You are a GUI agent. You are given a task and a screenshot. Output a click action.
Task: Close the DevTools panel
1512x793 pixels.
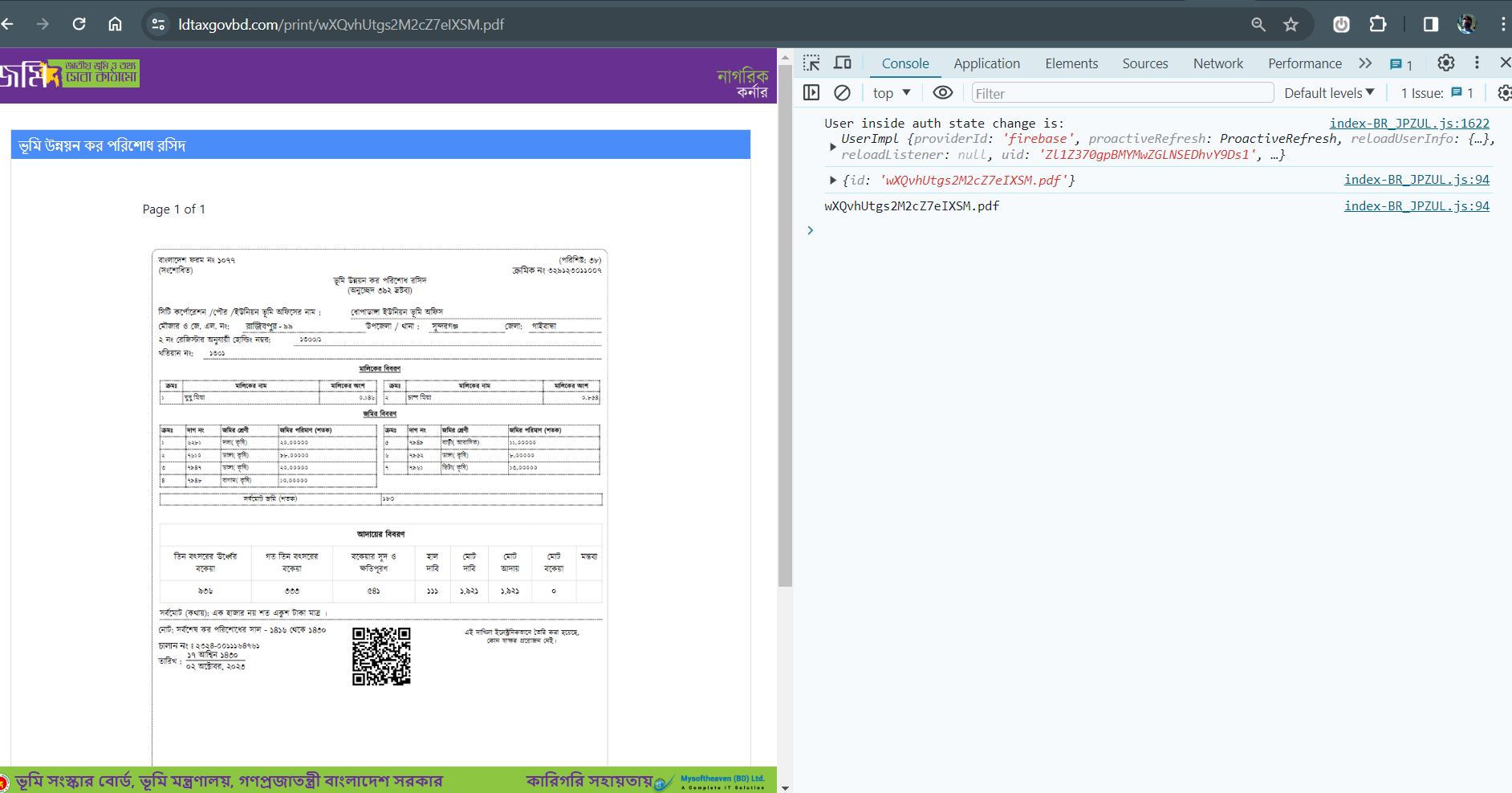point(1505,63)
